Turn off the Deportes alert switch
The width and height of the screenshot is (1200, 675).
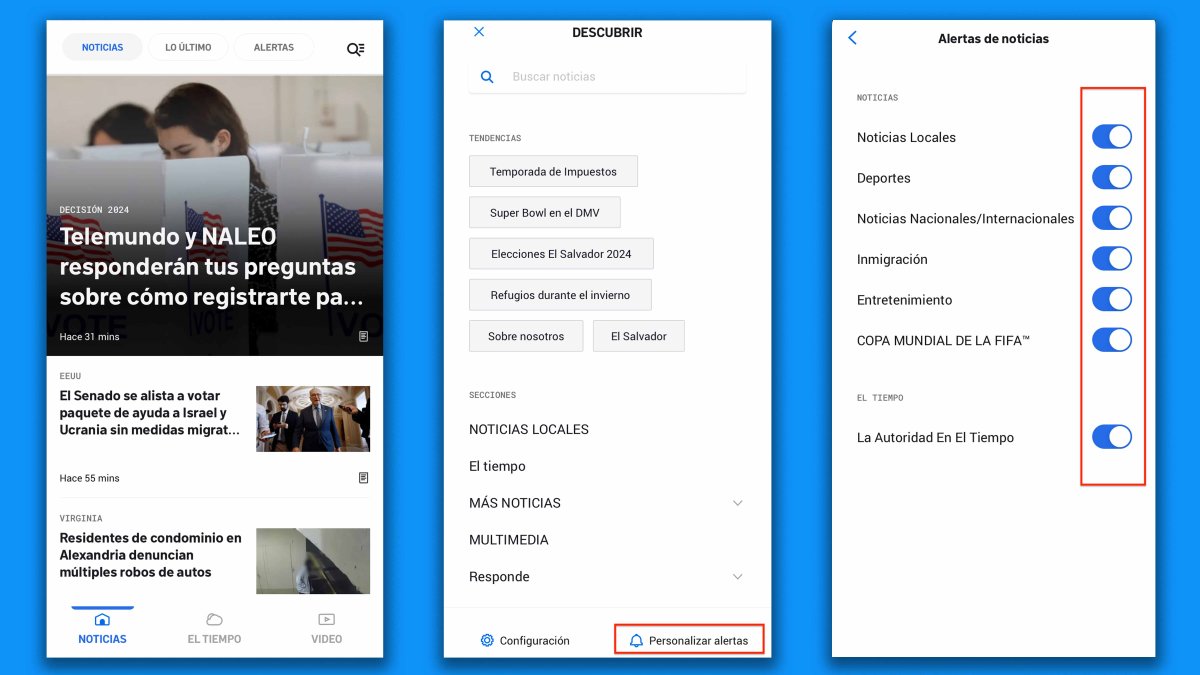tap(1111, 177)
